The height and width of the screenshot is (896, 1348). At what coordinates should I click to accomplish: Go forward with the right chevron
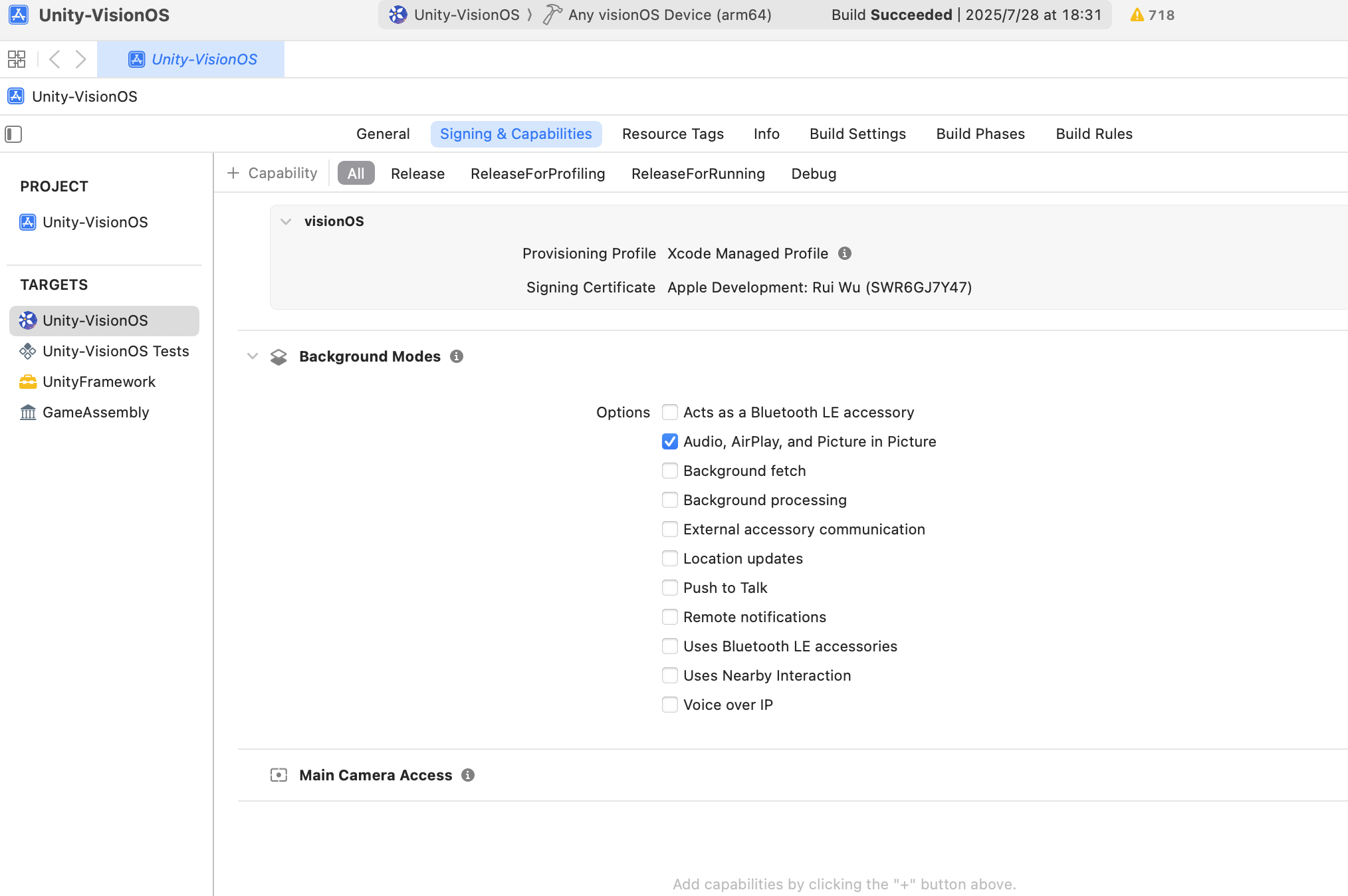pyautogui.click(x=80, y=59)
